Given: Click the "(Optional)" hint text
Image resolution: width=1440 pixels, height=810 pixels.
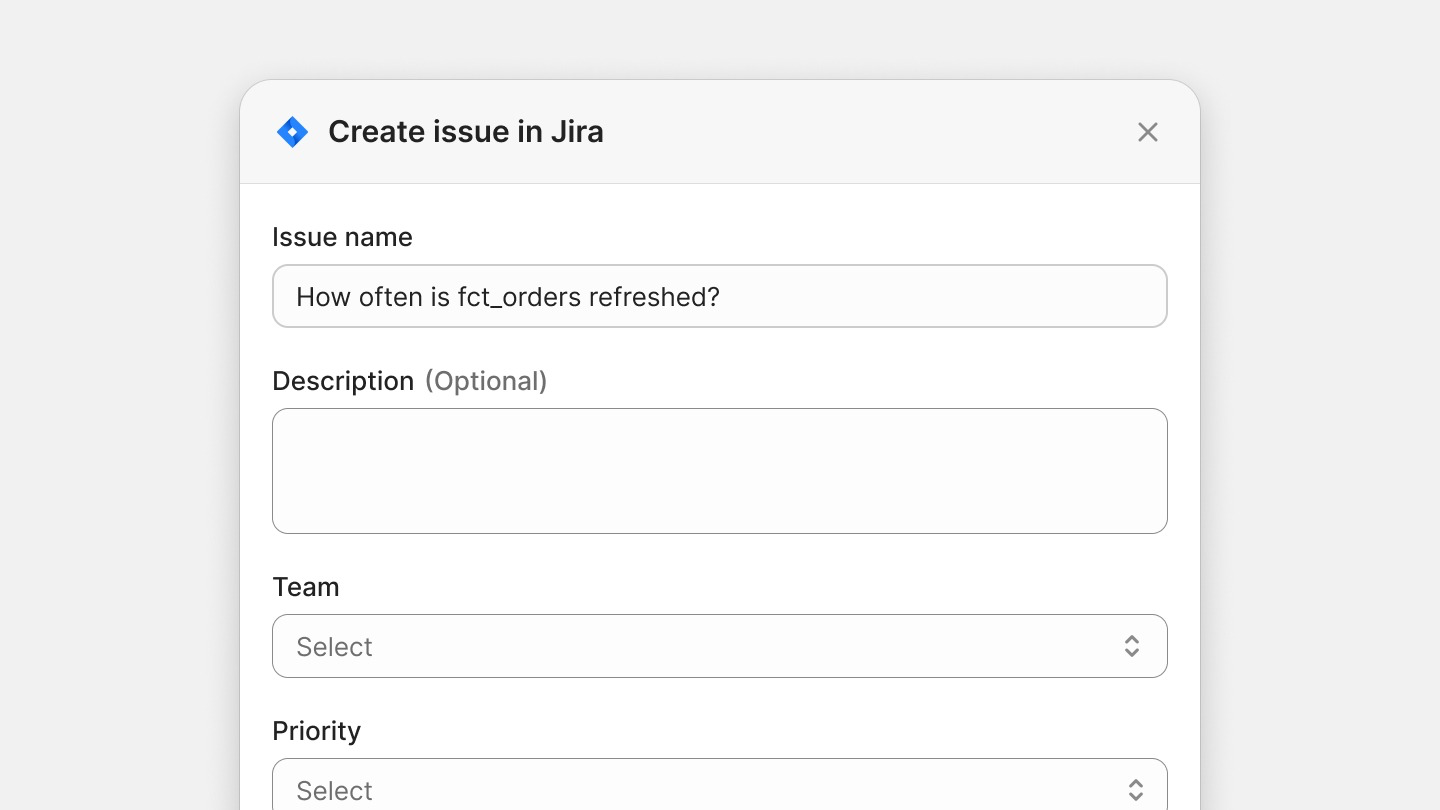Looking at the screenshot, I should tap(486, 381).
